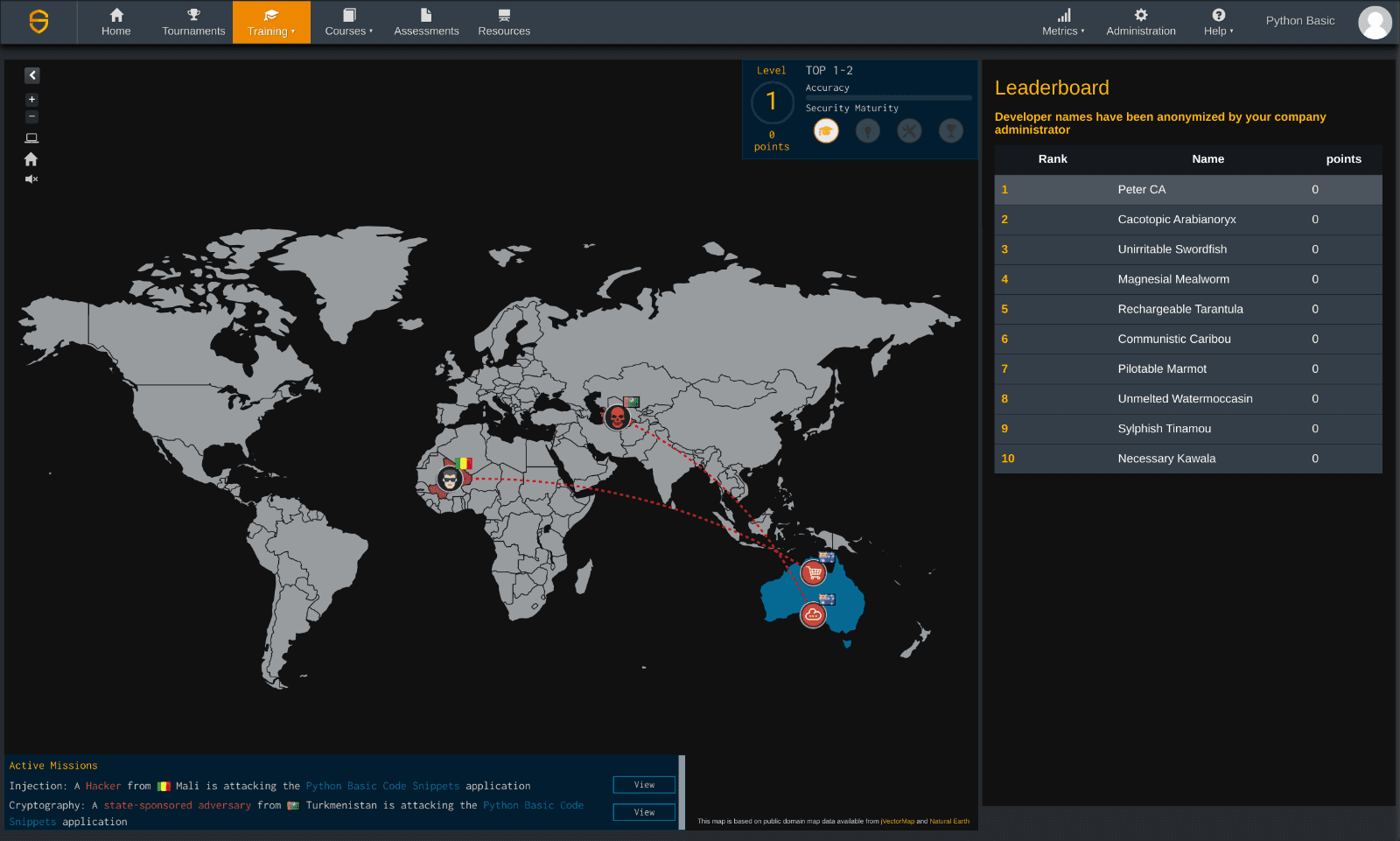Expand the Metrics dropdown
The height and width of the screenshot is (841, 1400).
(x=1063, y=23)
